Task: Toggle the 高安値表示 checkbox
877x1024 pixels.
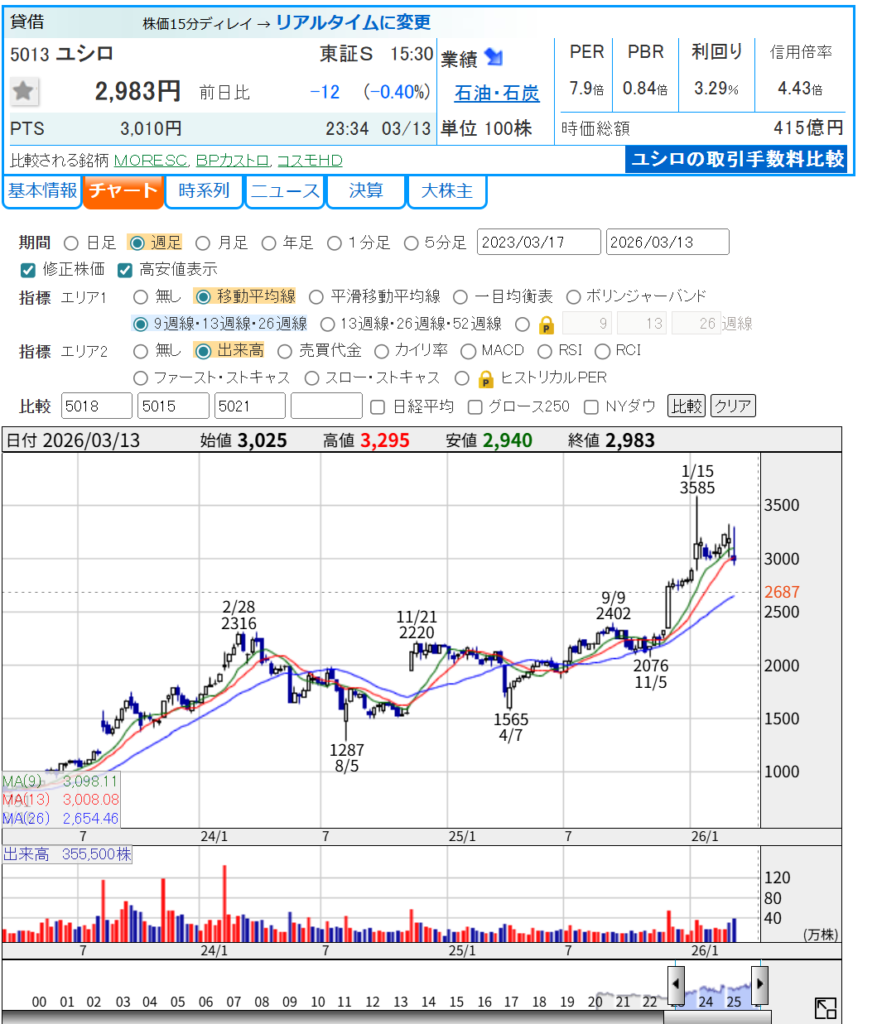Action: [x=125, y=270]
